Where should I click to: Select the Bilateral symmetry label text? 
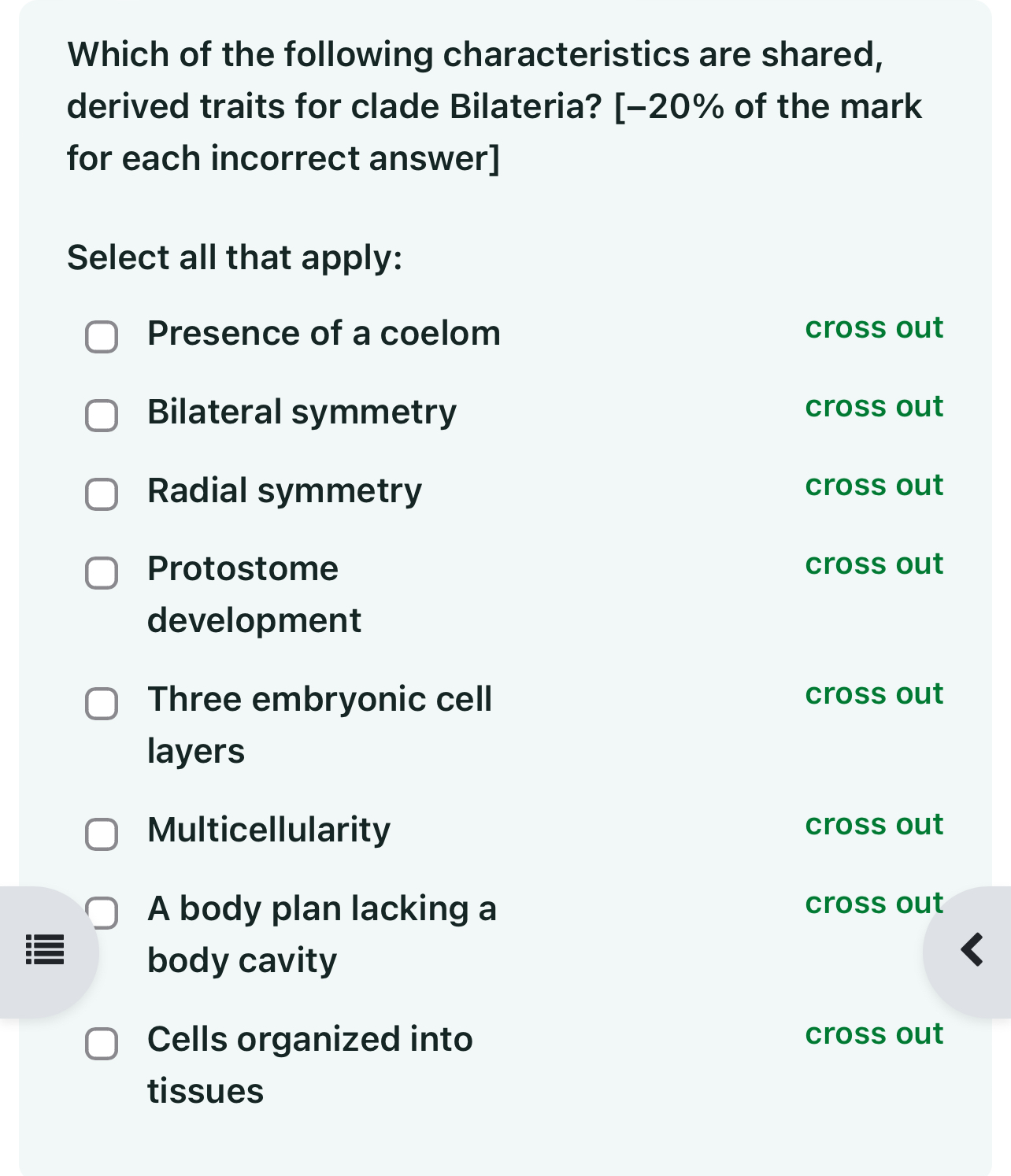tap(300, 412)
